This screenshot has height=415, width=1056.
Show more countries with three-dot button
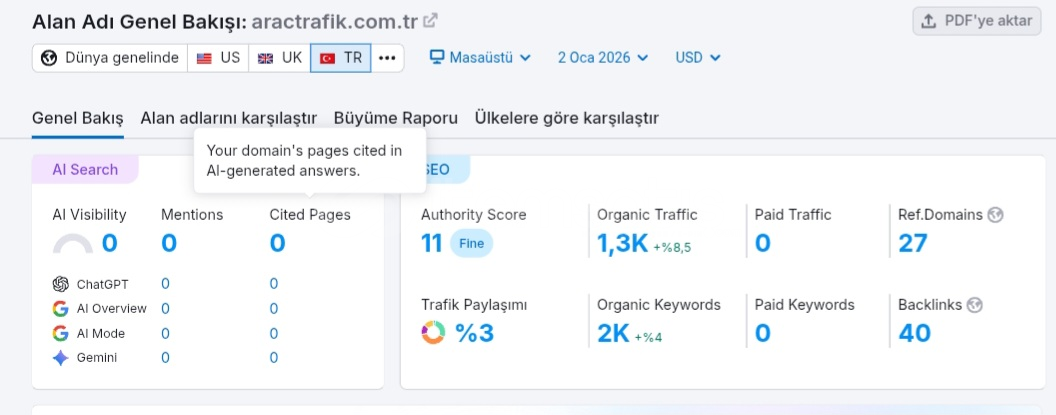[x=387, y=58]
